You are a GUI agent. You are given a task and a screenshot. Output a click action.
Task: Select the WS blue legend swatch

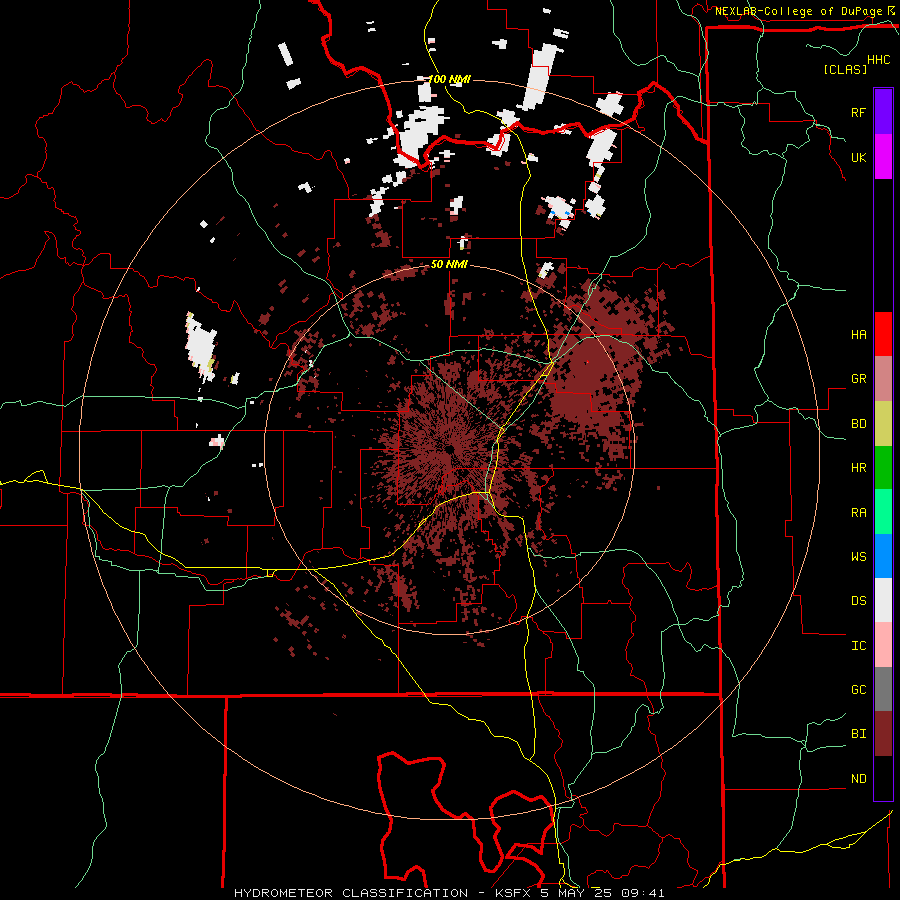point(883,556)
